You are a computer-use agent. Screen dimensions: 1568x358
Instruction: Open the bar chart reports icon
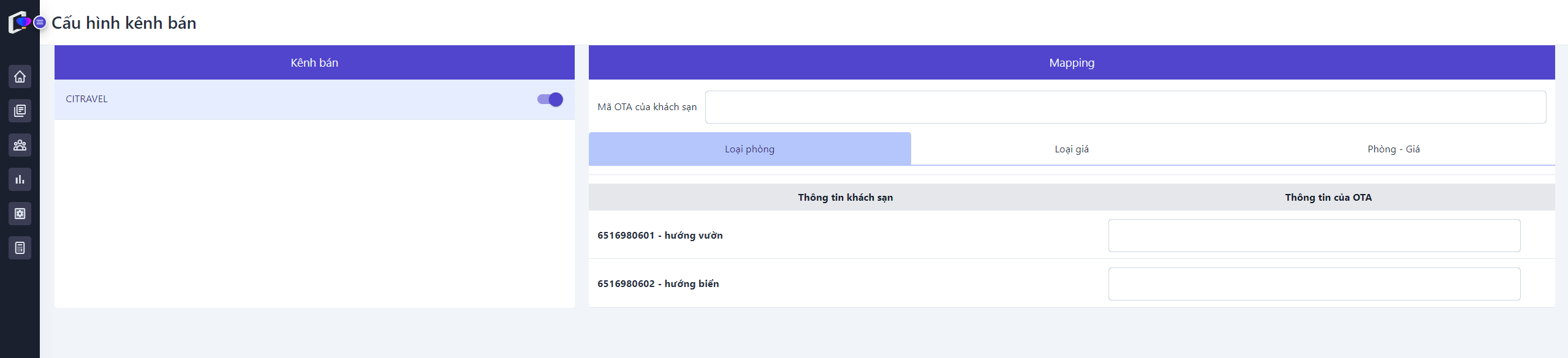coord(20,179)
